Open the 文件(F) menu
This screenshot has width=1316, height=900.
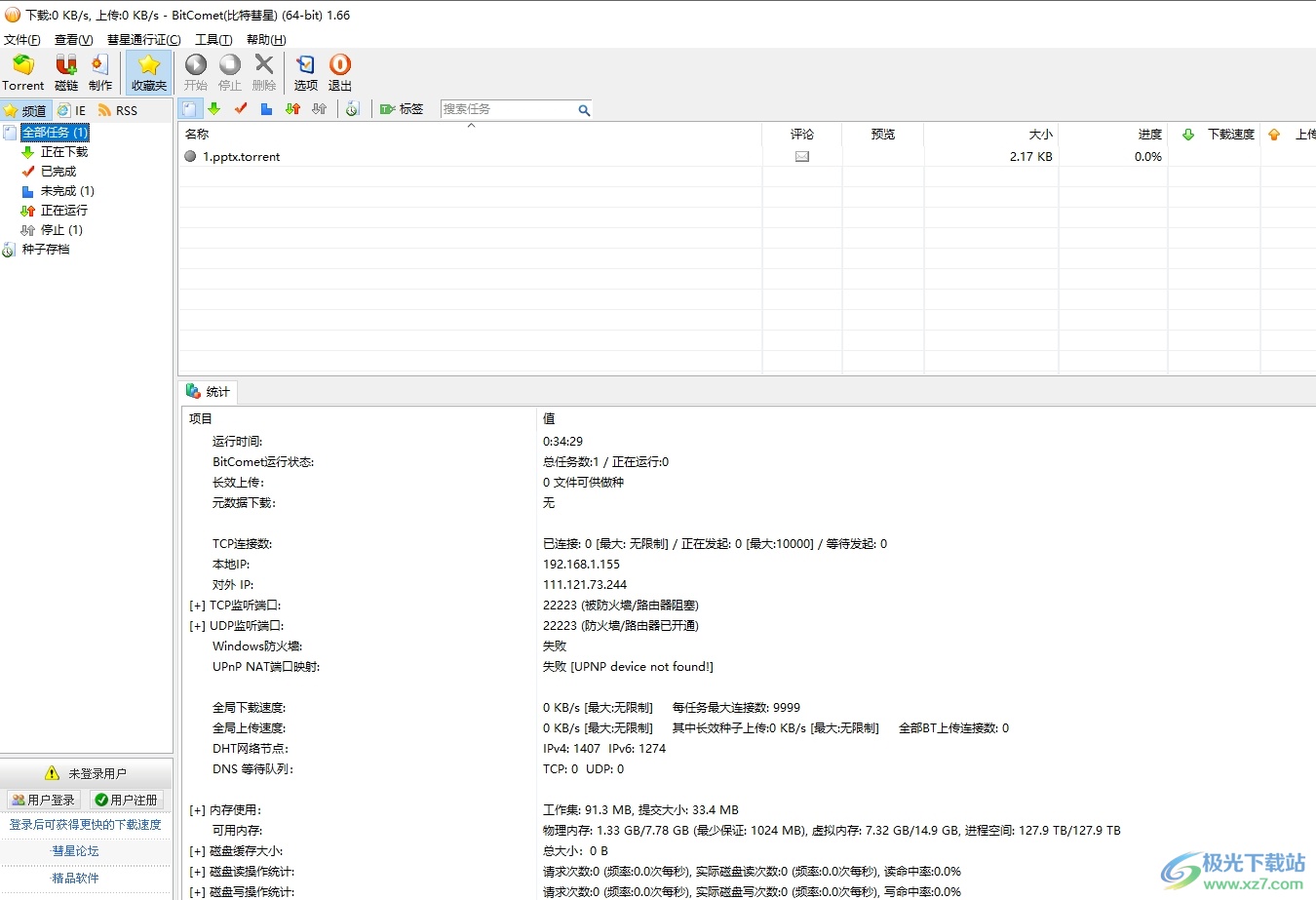tap(22, 40)
